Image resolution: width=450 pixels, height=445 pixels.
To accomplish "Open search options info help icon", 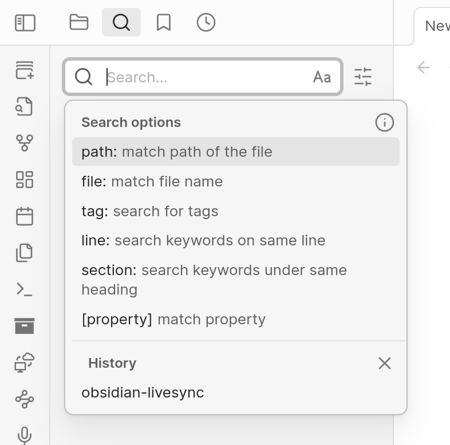I will pos(385,122).
